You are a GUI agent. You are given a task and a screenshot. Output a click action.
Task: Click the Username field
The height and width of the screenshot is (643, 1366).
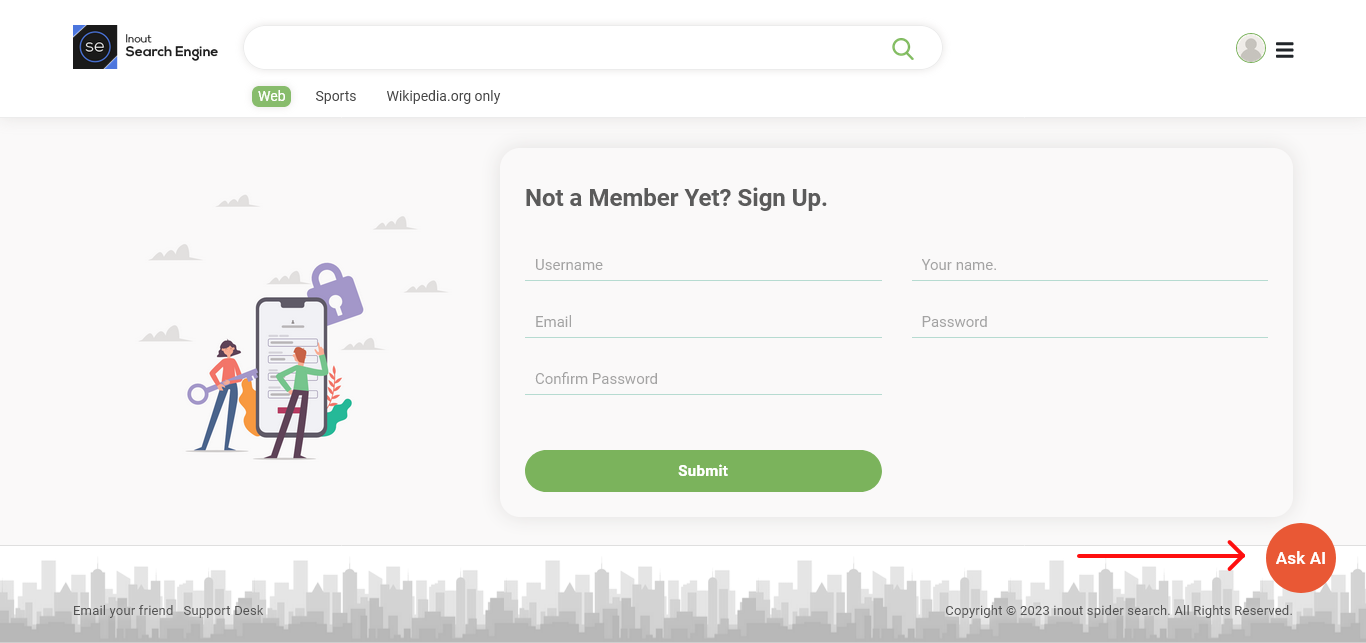pyautogui.click(x=703, y=265)
